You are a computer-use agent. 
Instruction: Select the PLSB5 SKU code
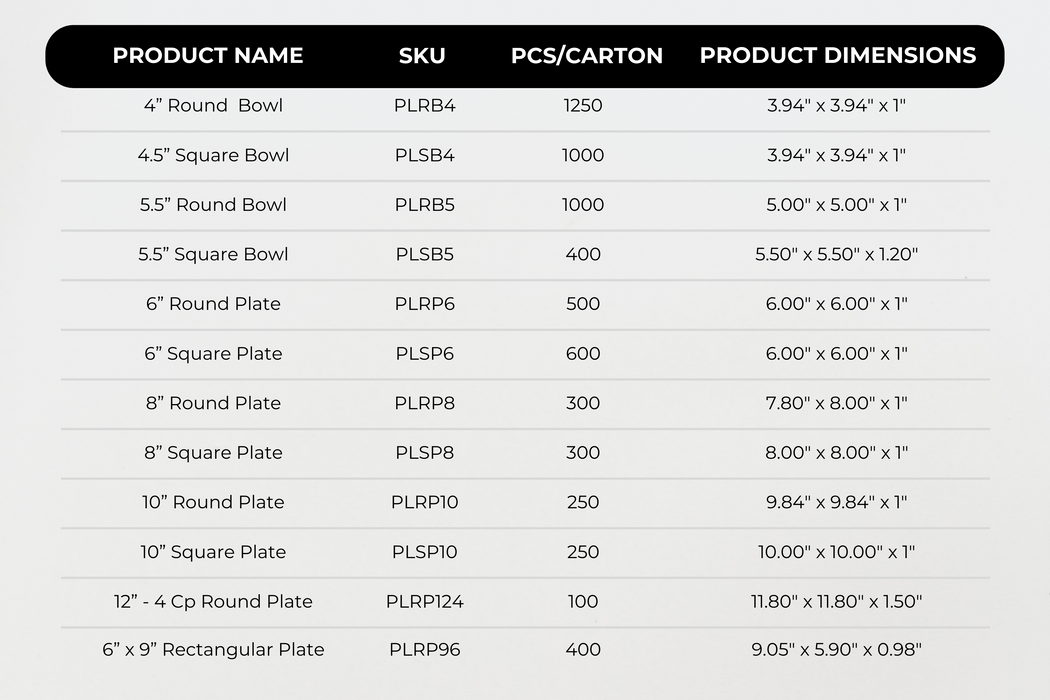(x=425, y=255)
